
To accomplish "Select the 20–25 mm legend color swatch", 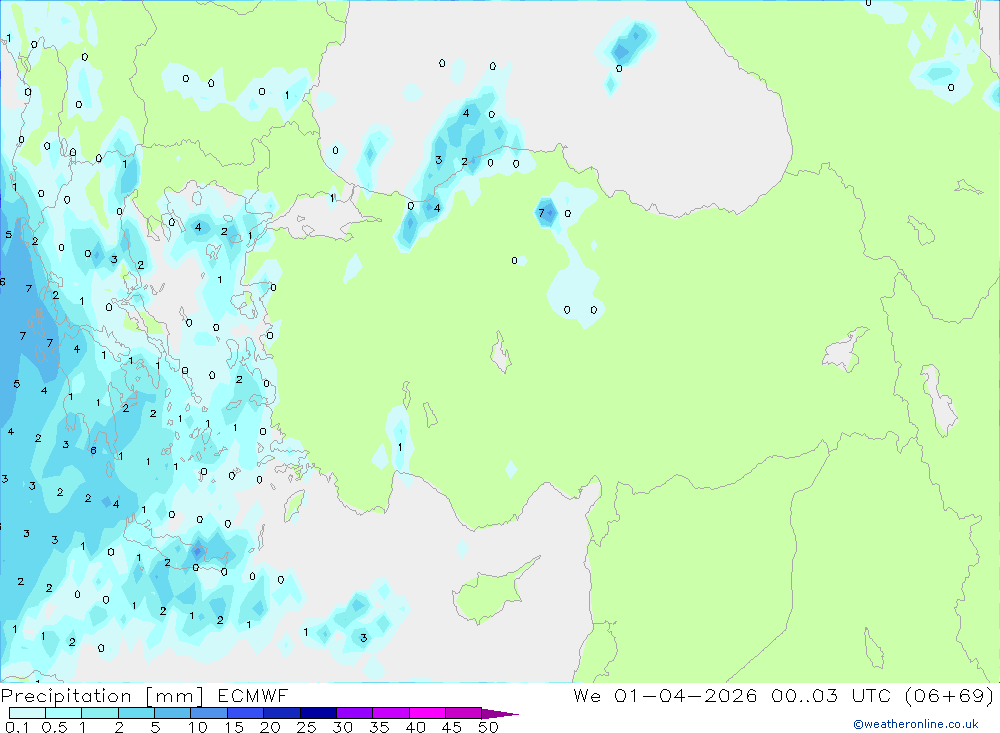I will (282, 713).
